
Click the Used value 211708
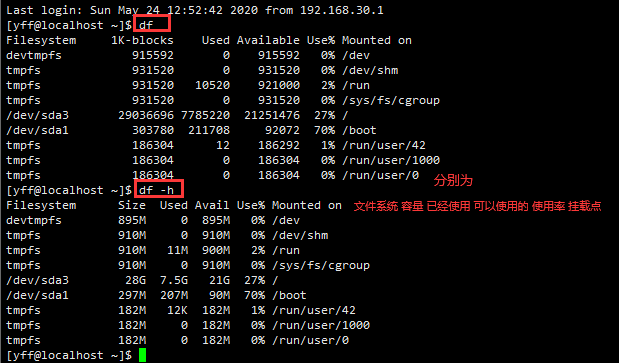coord(209,130)
